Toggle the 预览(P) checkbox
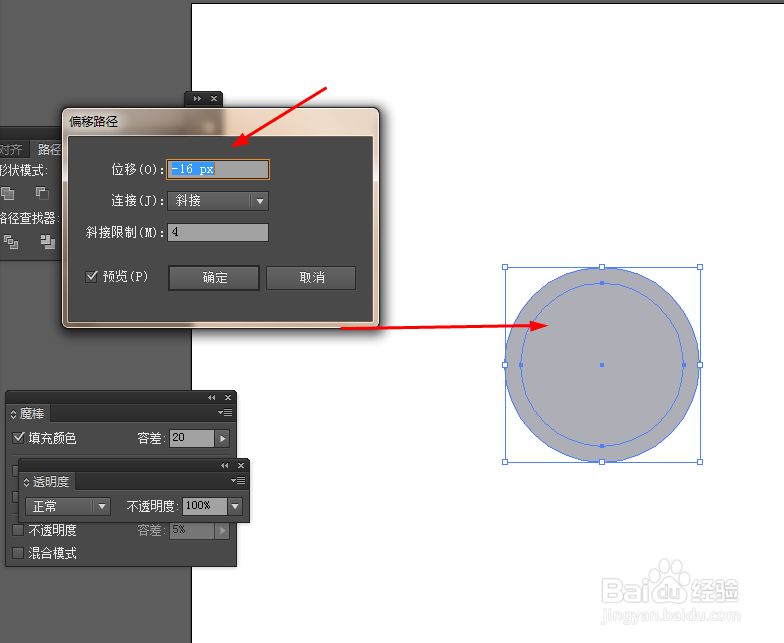 click(x=91, y=276)
